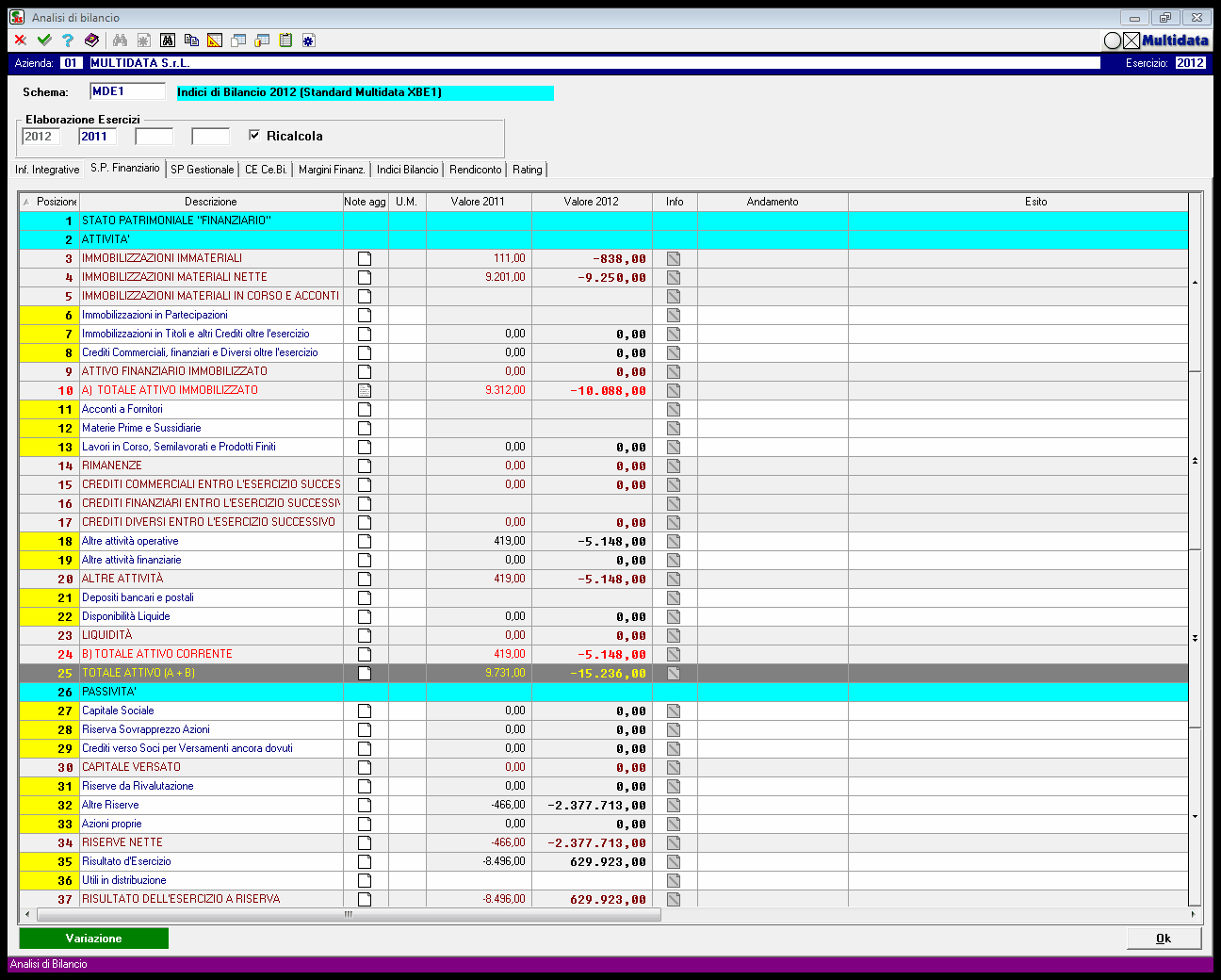
Task: Click the third empty exercise field
Action: click(154, 137)
